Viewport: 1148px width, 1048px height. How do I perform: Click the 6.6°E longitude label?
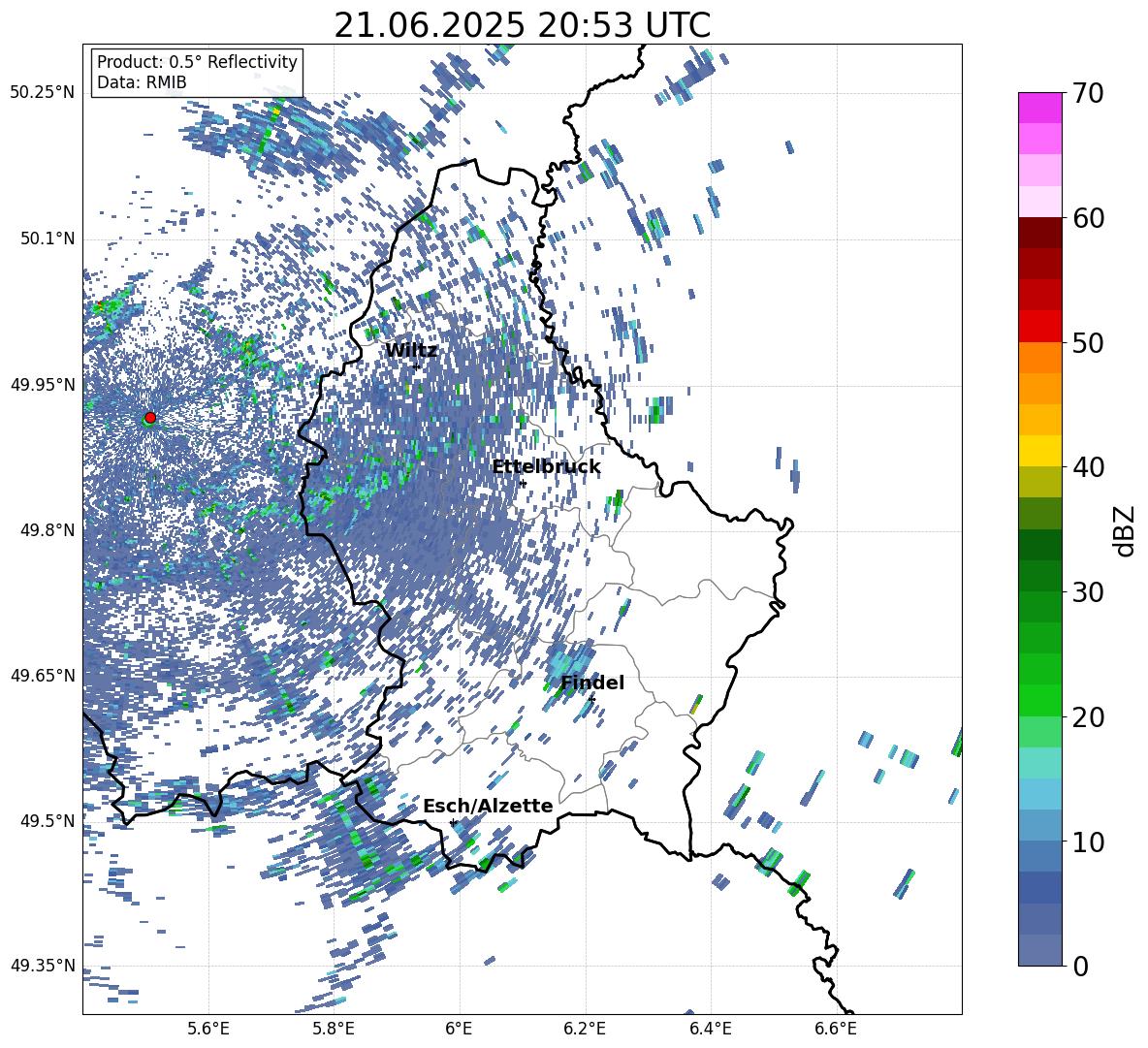tap(836, 1029)
